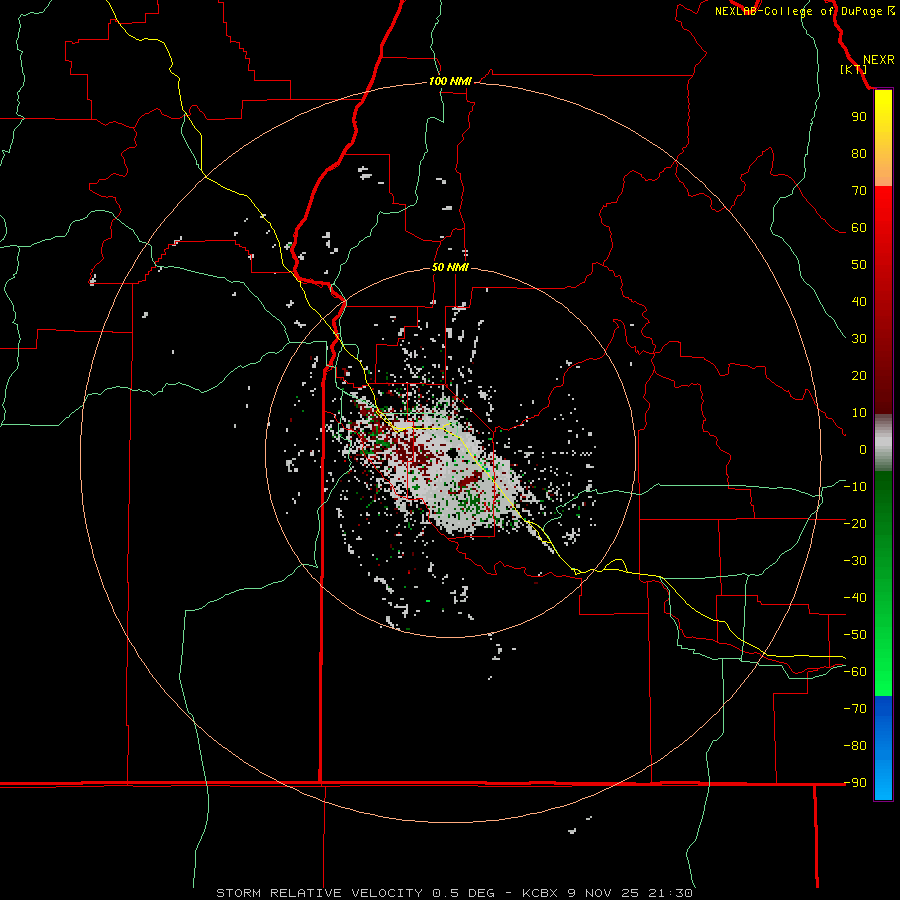Click the 0.5 DEG elevation text
Image resolution: width=900 pixels, height=900 pixels.
463,893
